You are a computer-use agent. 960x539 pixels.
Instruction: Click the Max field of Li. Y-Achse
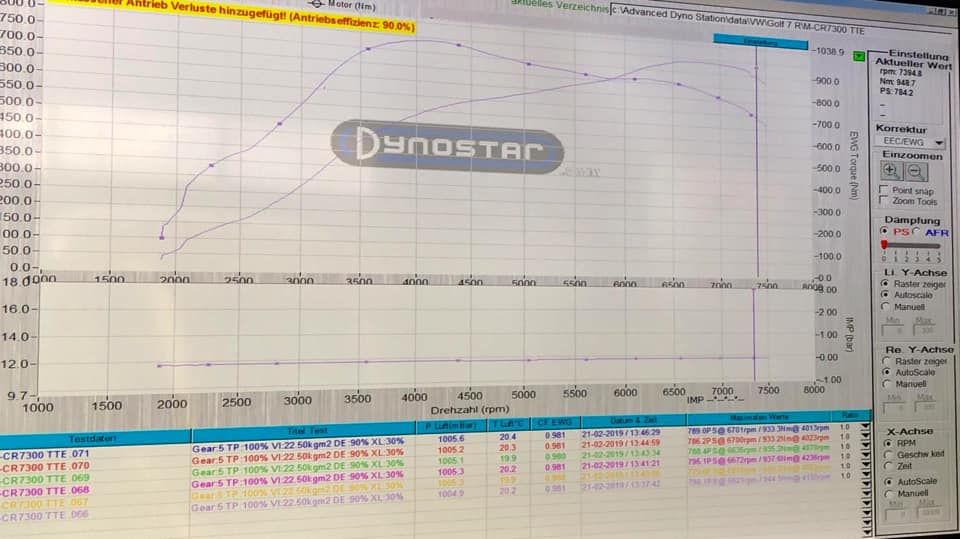(x=924, y=330)
